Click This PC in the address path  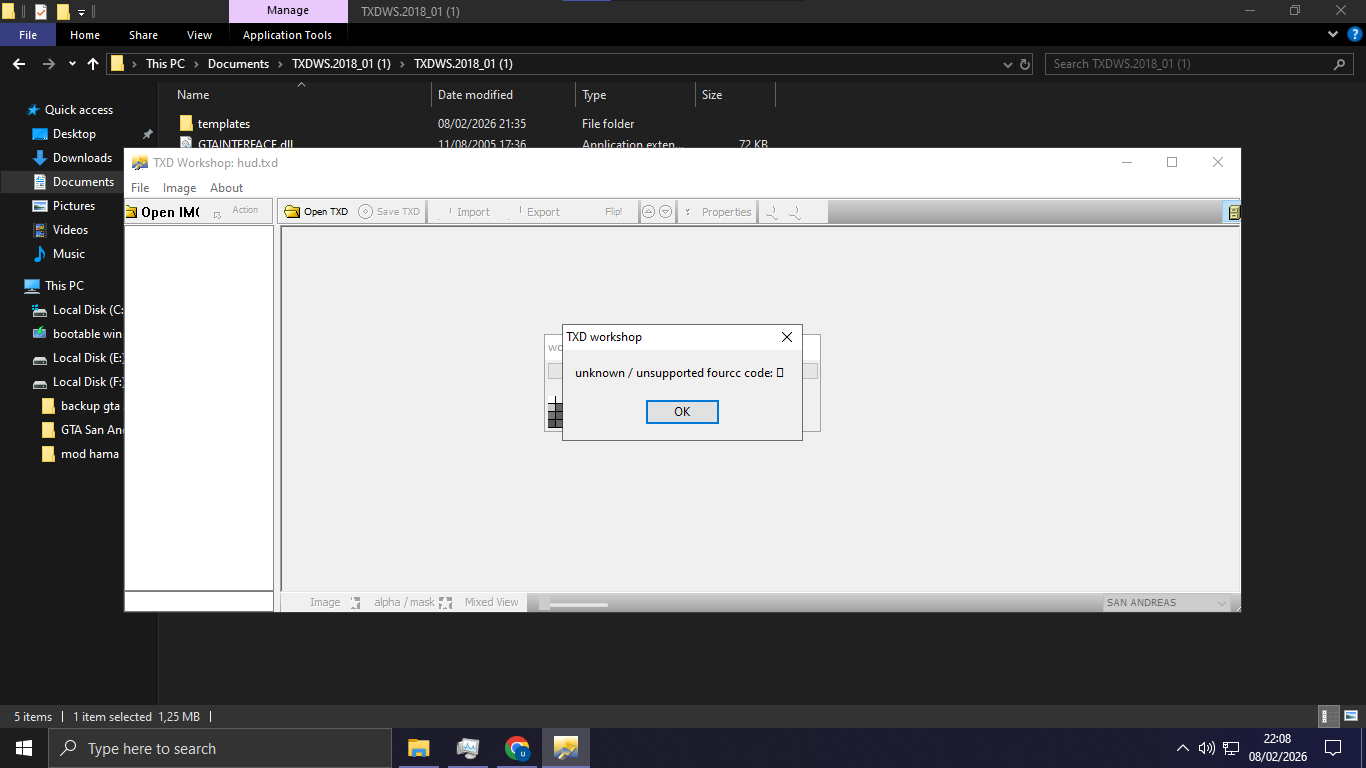165,64
